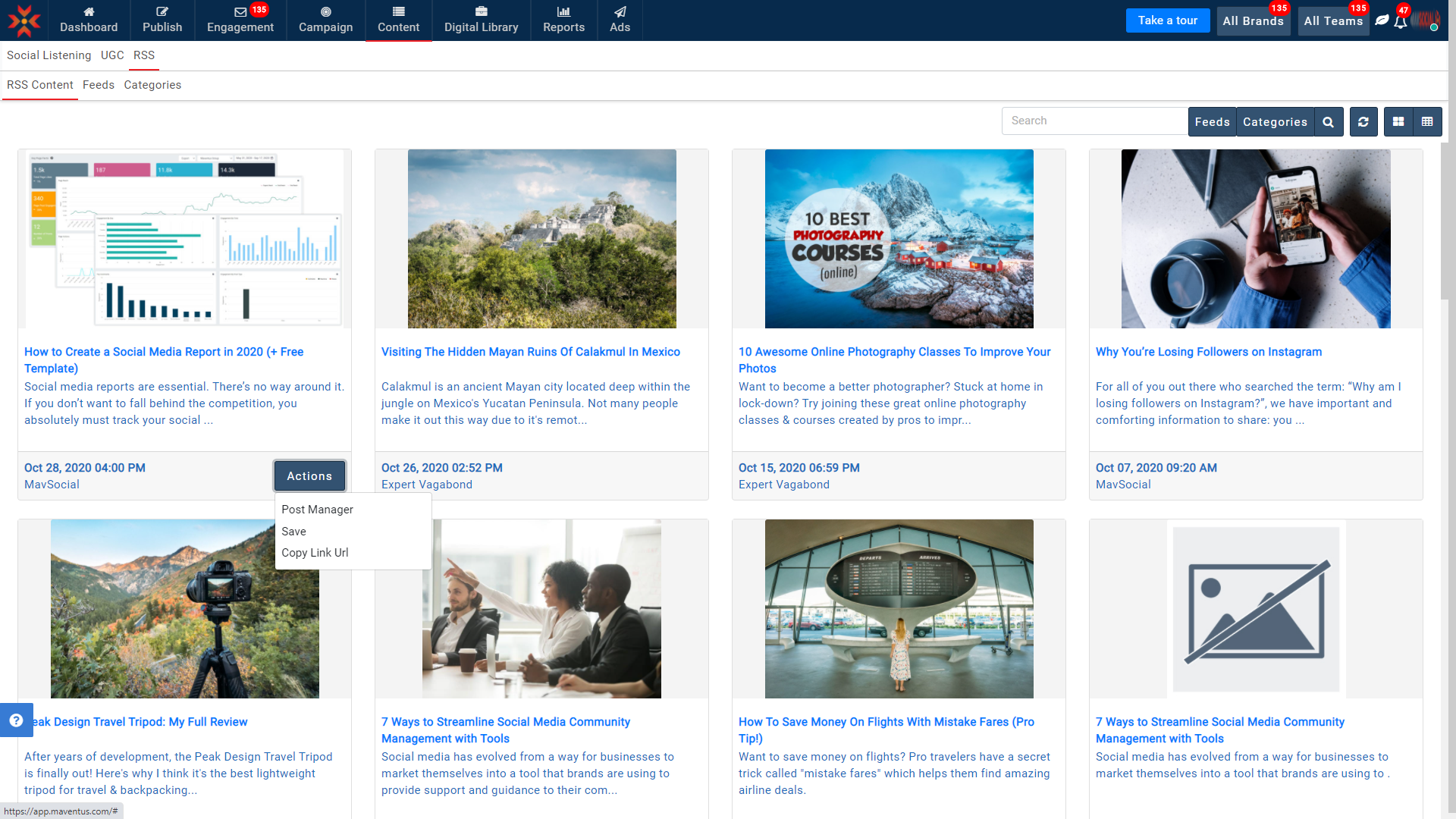Open the notifications bell icon
Viewport: 1456px width, 819px height.
pos(1401,21)
